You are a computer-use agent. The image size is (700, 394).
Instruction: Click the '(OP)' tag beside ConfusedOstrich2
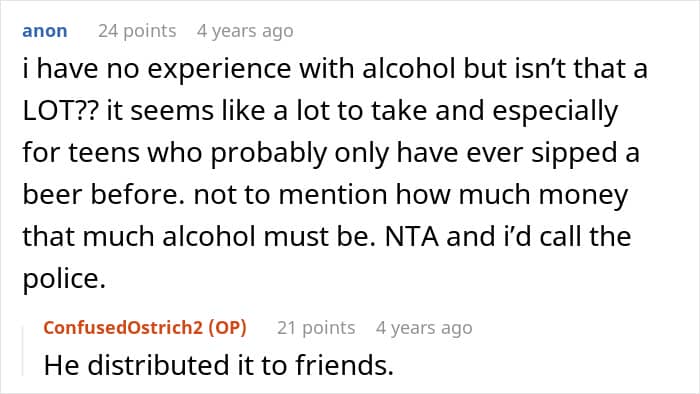coord(227,328)
